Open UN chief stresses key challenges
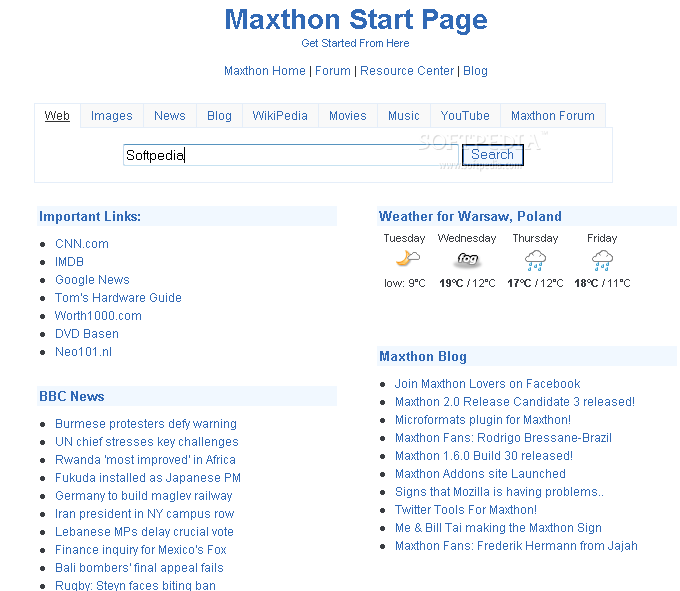The image size is (680, 591). point(147,442)
